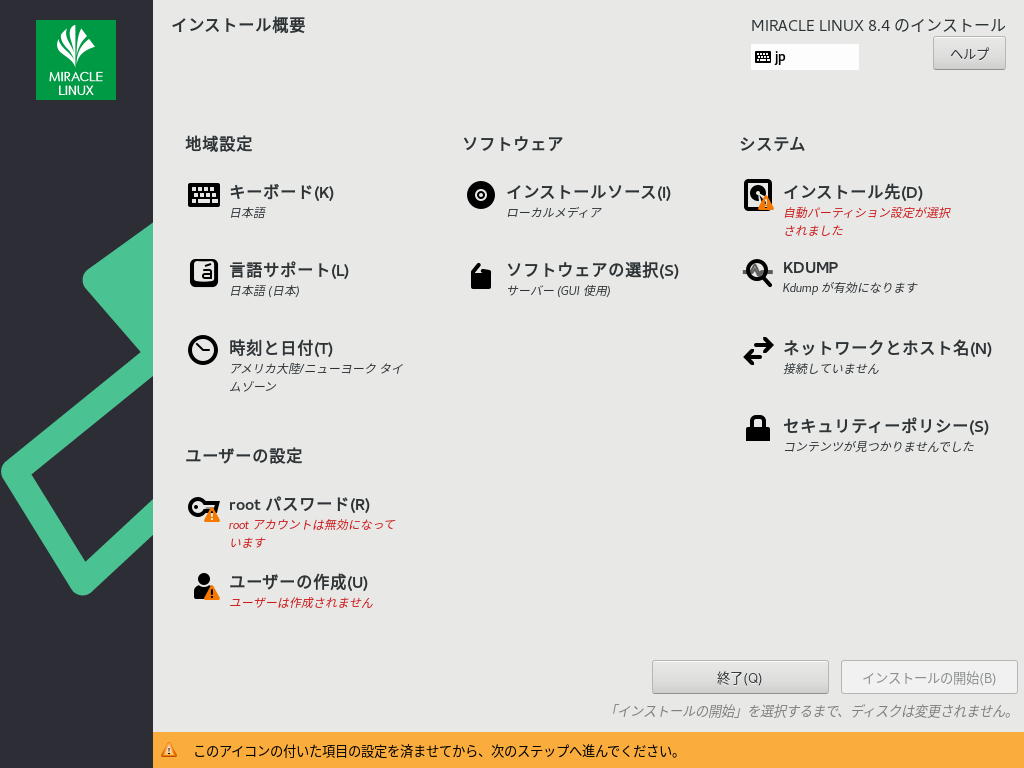Screen dimensions: 1024x768
Task: Click the network arrows icon
Action: [x=758, y=351]
